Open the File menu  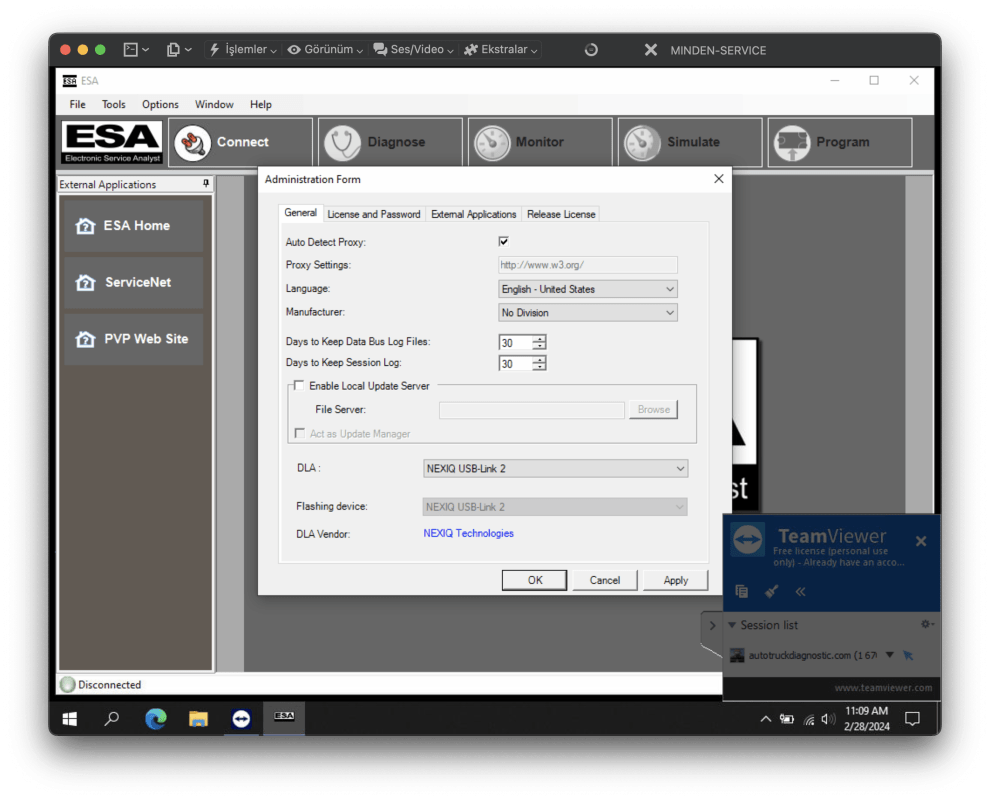(78, 105)
